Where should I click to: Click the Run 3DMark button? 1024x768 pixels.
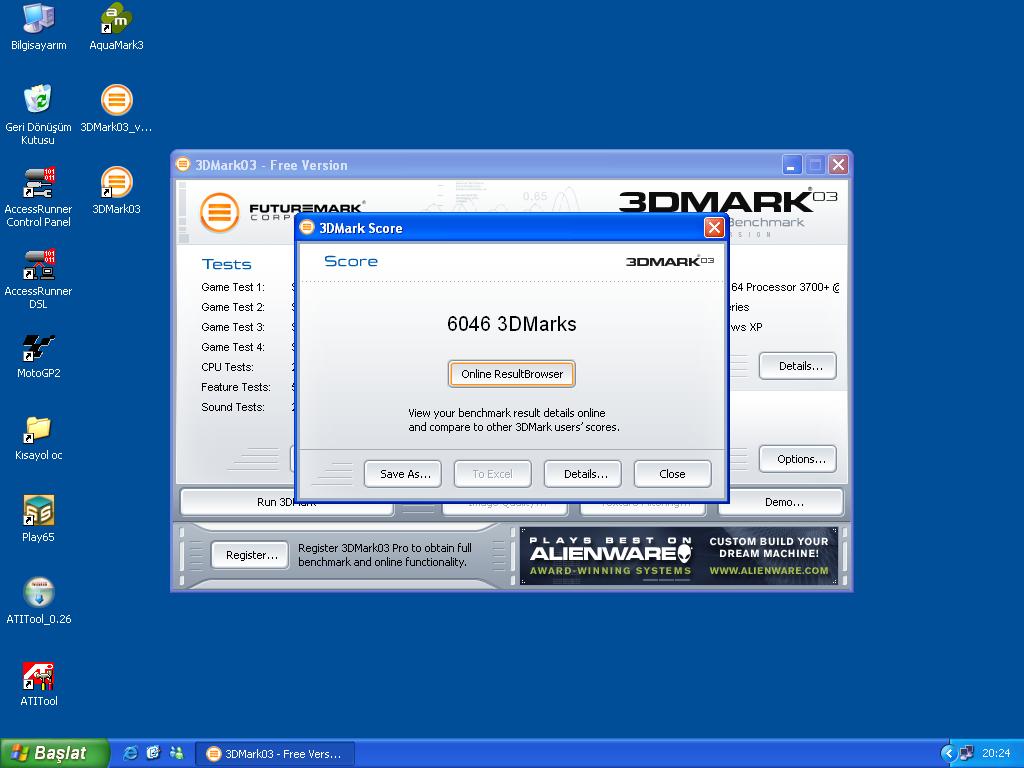click(x=287, y=503)
